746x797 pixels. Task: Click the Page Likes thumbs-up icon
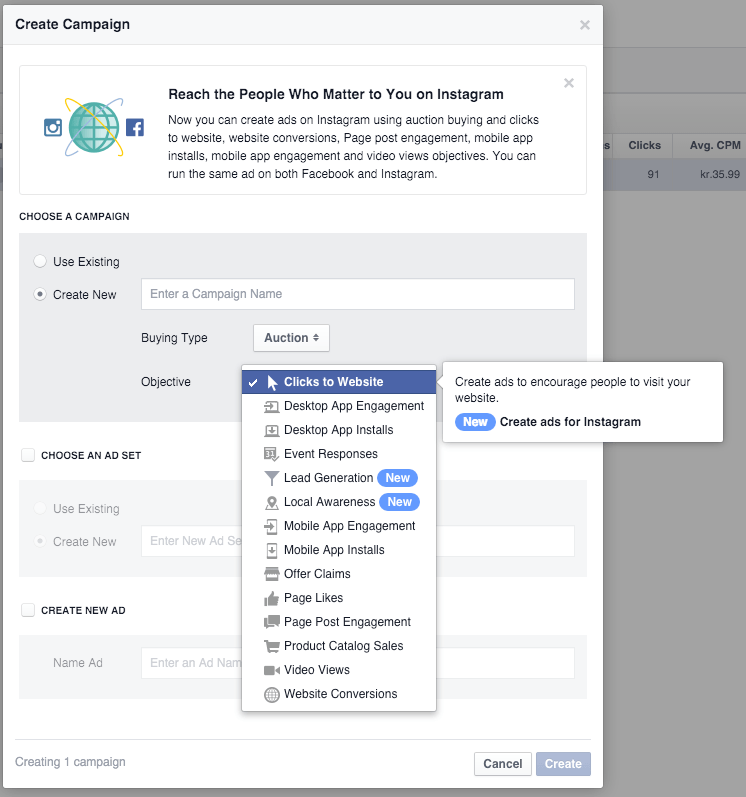271,598
